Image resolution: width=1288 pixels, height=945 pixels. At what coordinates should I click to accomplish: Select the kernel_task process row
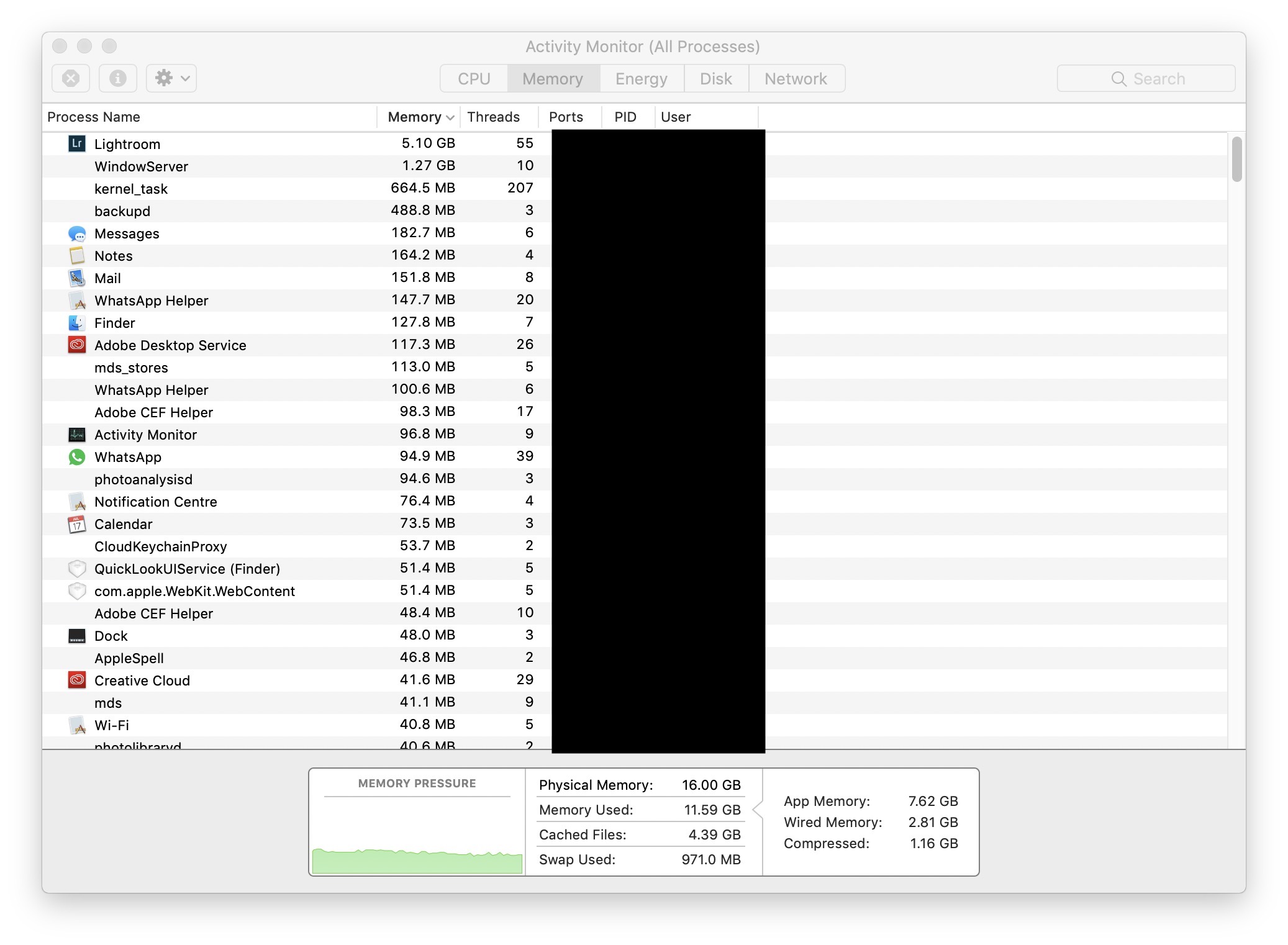(635, 189)
